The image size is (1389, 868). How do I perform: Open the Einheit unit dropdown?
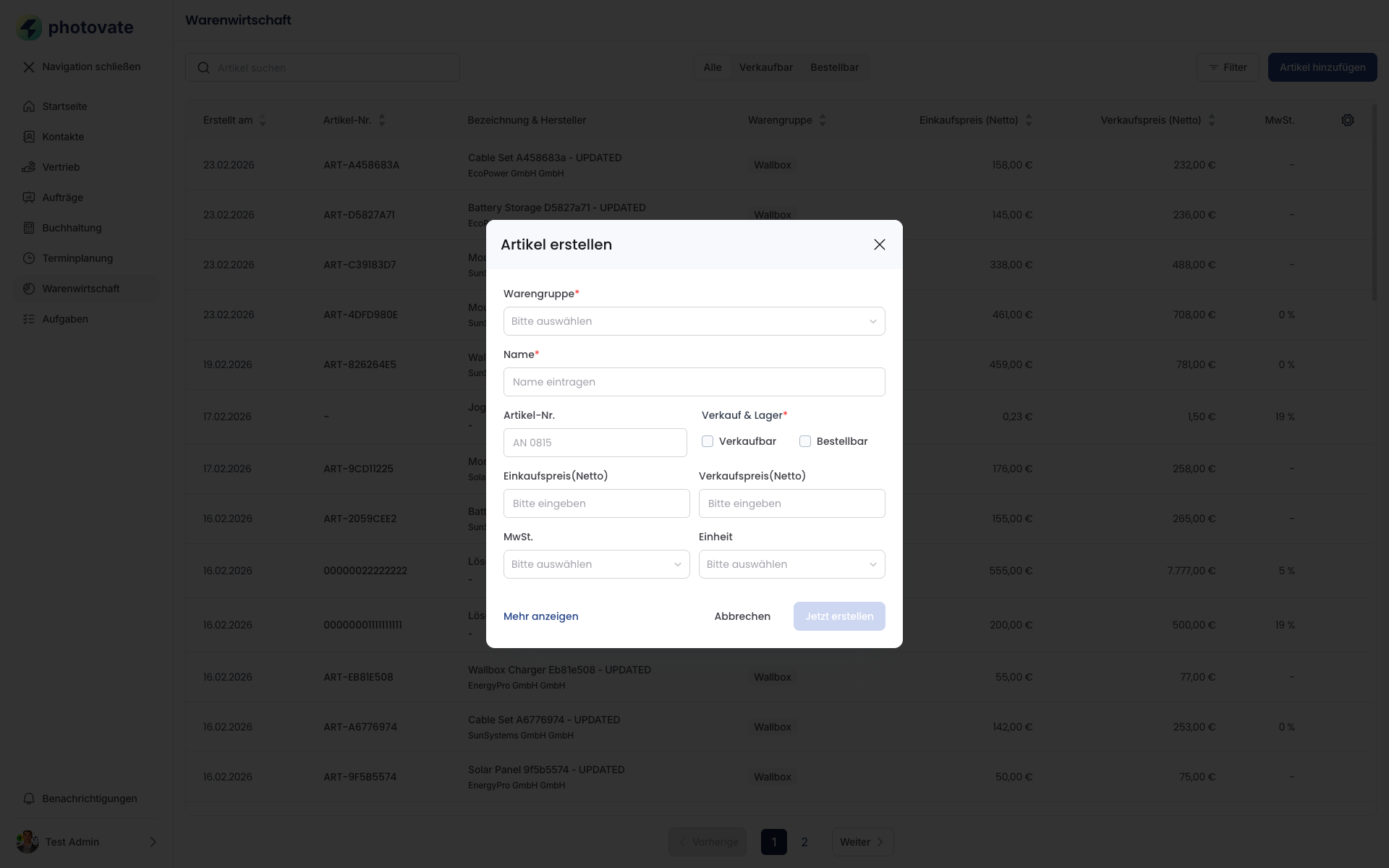791,564
